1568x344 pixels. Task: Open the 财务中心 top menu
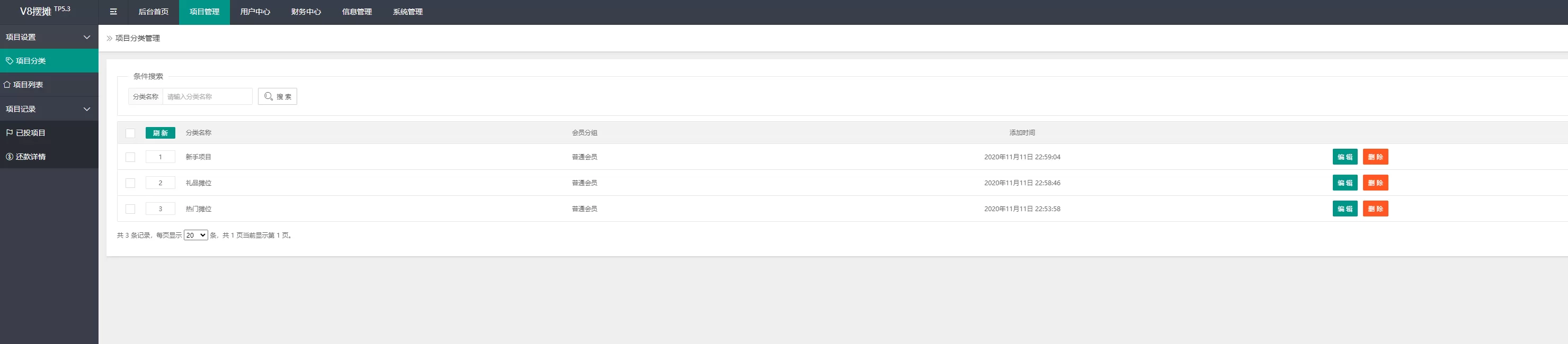[306, 12]
